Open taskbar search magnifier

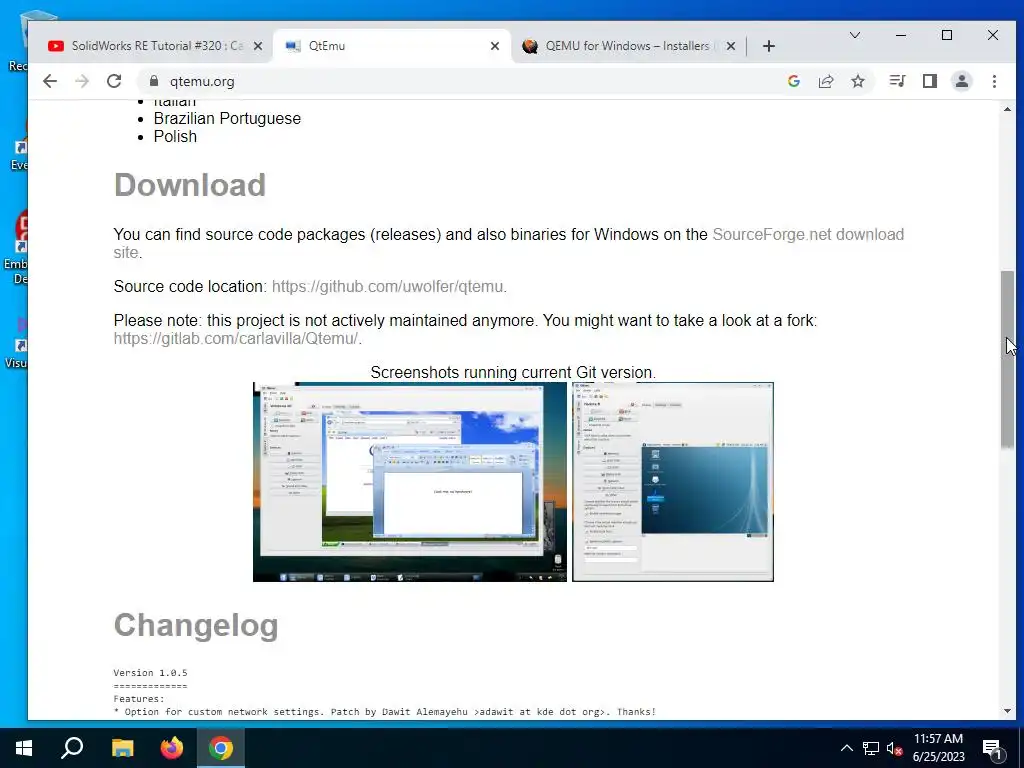[72, 748]
